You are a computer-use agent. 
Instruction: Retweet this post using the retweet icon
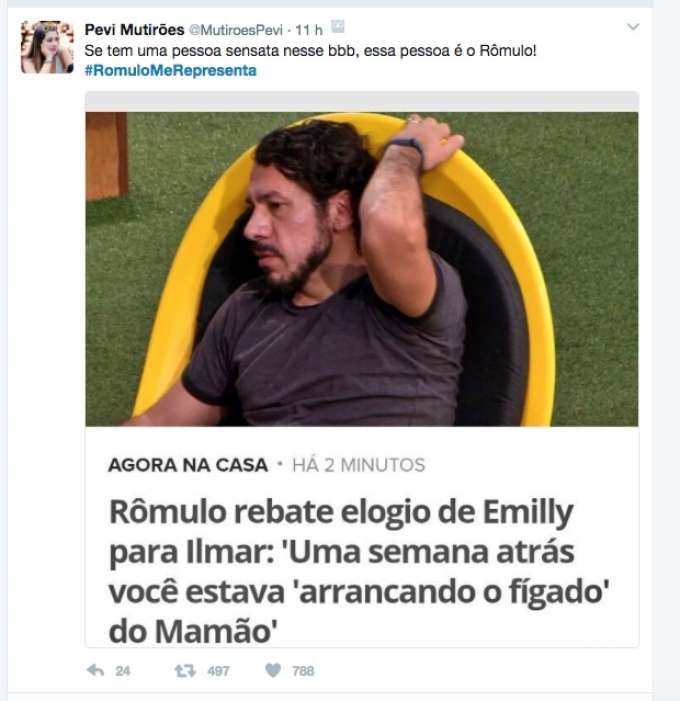pos(185,671)
